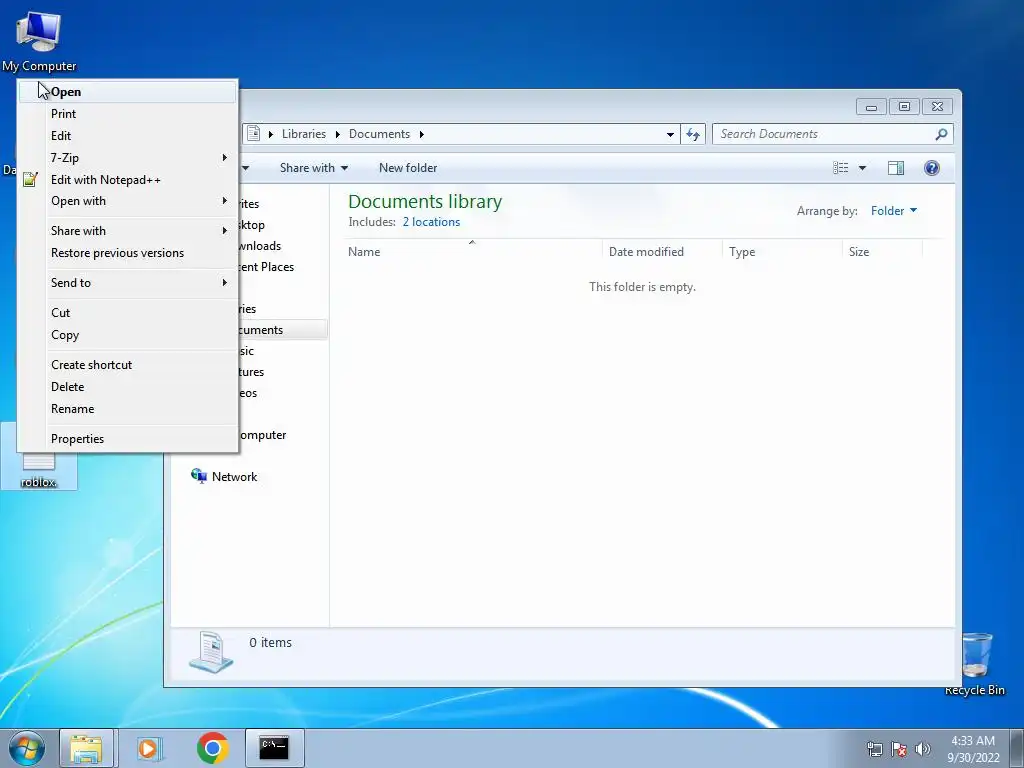Expand the arrow after Libraries in breadcrumb
Viewport: 1024px width, 768px height.
337,135
